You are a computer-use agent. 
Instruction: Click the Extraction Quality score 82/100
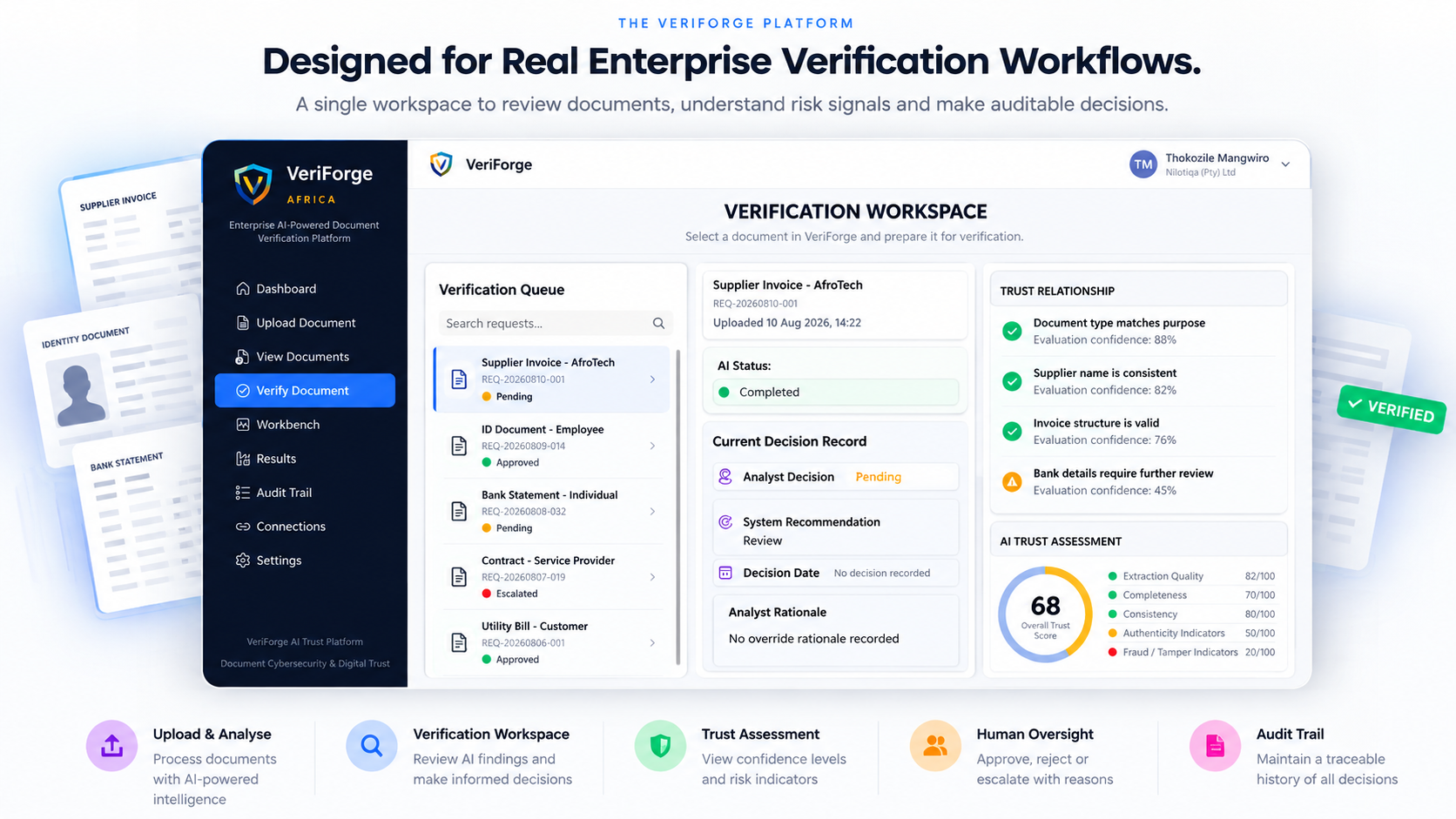point(1260,576)
